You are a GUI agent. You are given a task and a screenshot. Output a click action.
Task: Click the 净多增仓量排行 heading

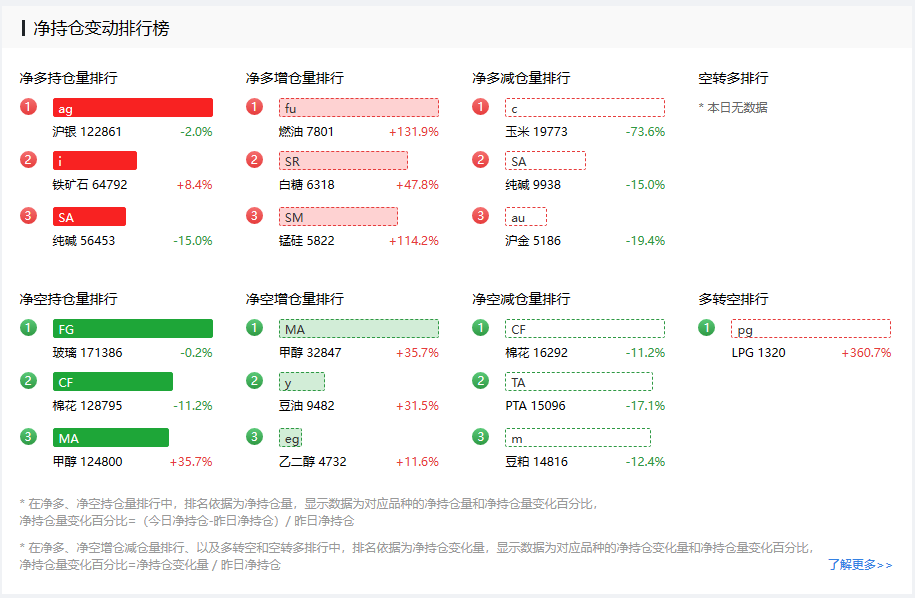click(295, 78)
